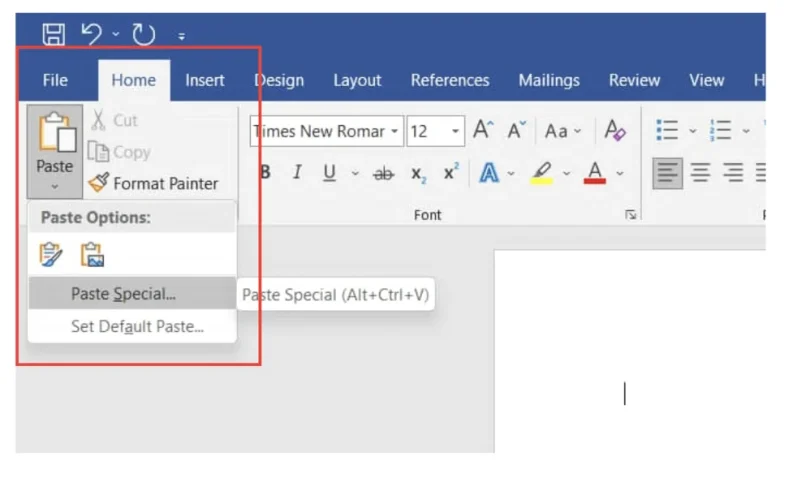Switch to the Insert tab

(x=205, y=80)
